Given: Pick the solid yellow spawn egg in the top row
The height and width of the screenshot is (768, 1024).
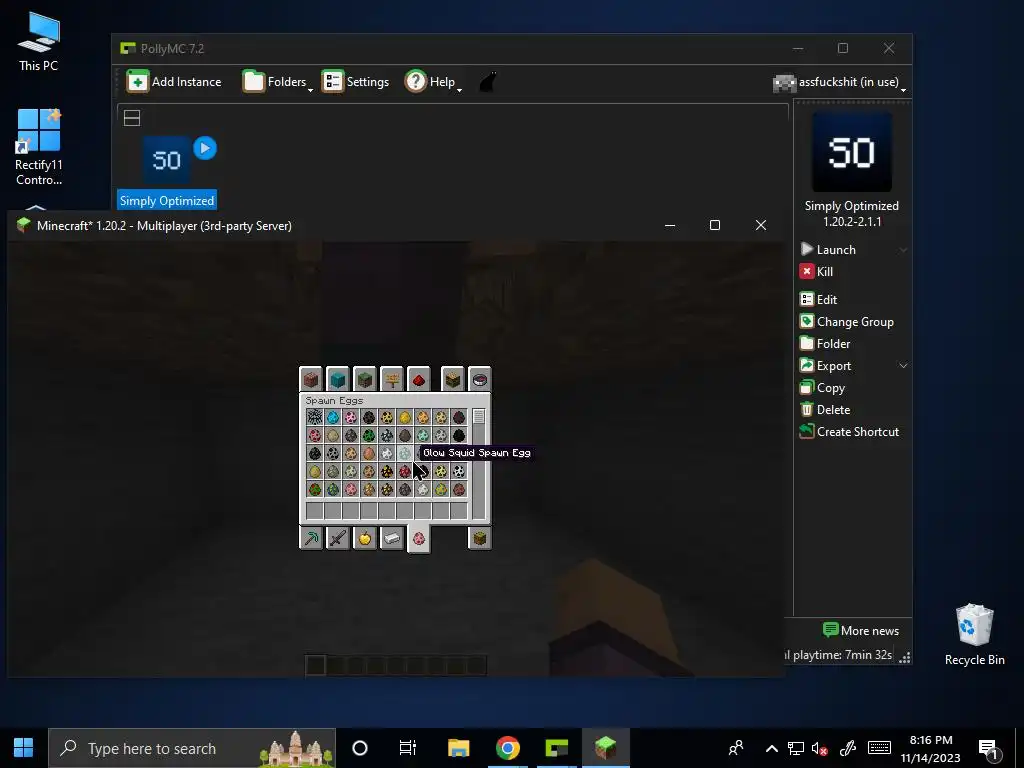Looking at the screenshot, I should (405, 417).
